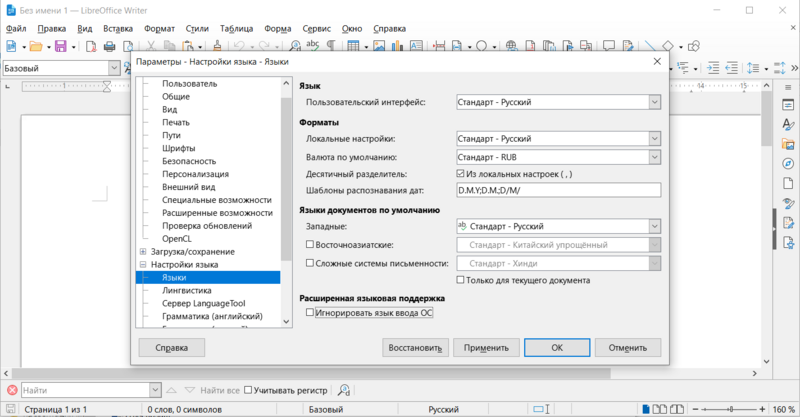Viewport: 800px width, 417px height.
Task: Check 'Только для текущего документа'
Action: [x=460, y=280]
